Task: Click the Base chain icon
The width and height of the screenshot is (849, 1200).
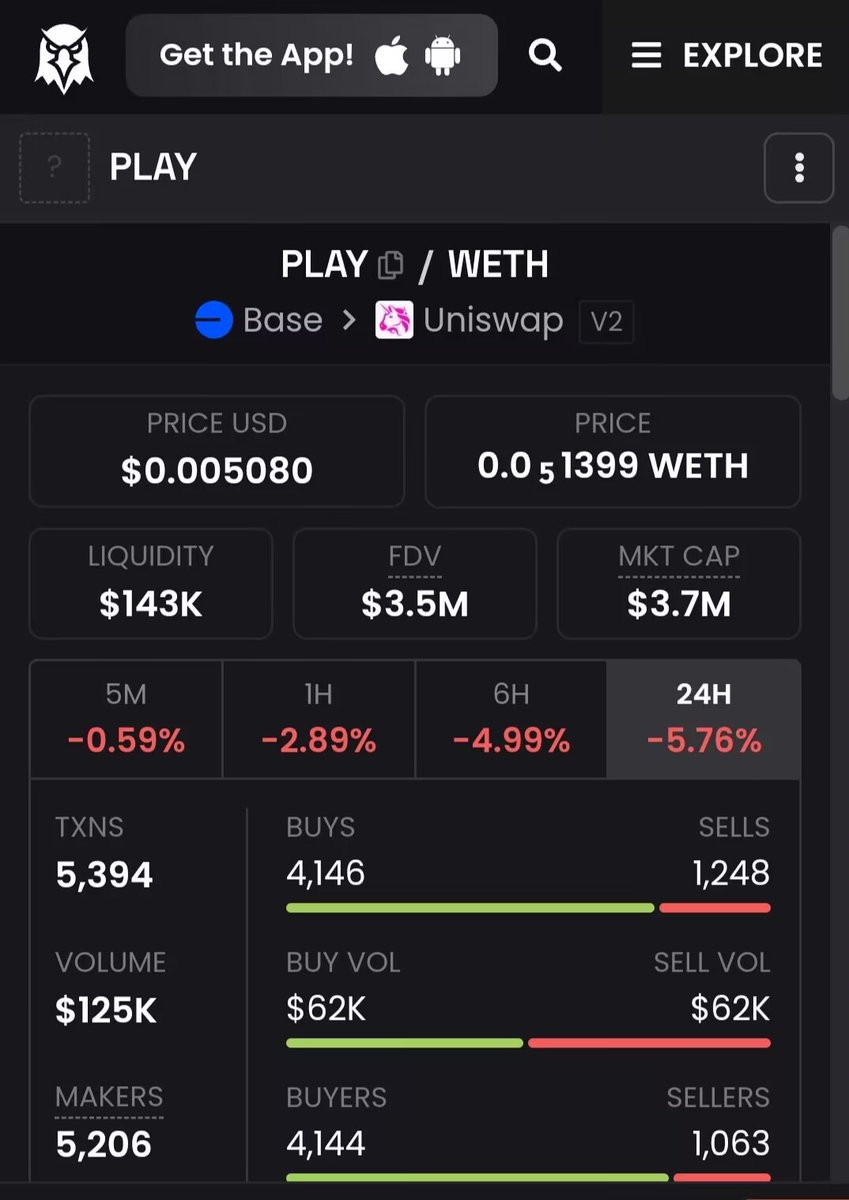Action: pos(214,321)
